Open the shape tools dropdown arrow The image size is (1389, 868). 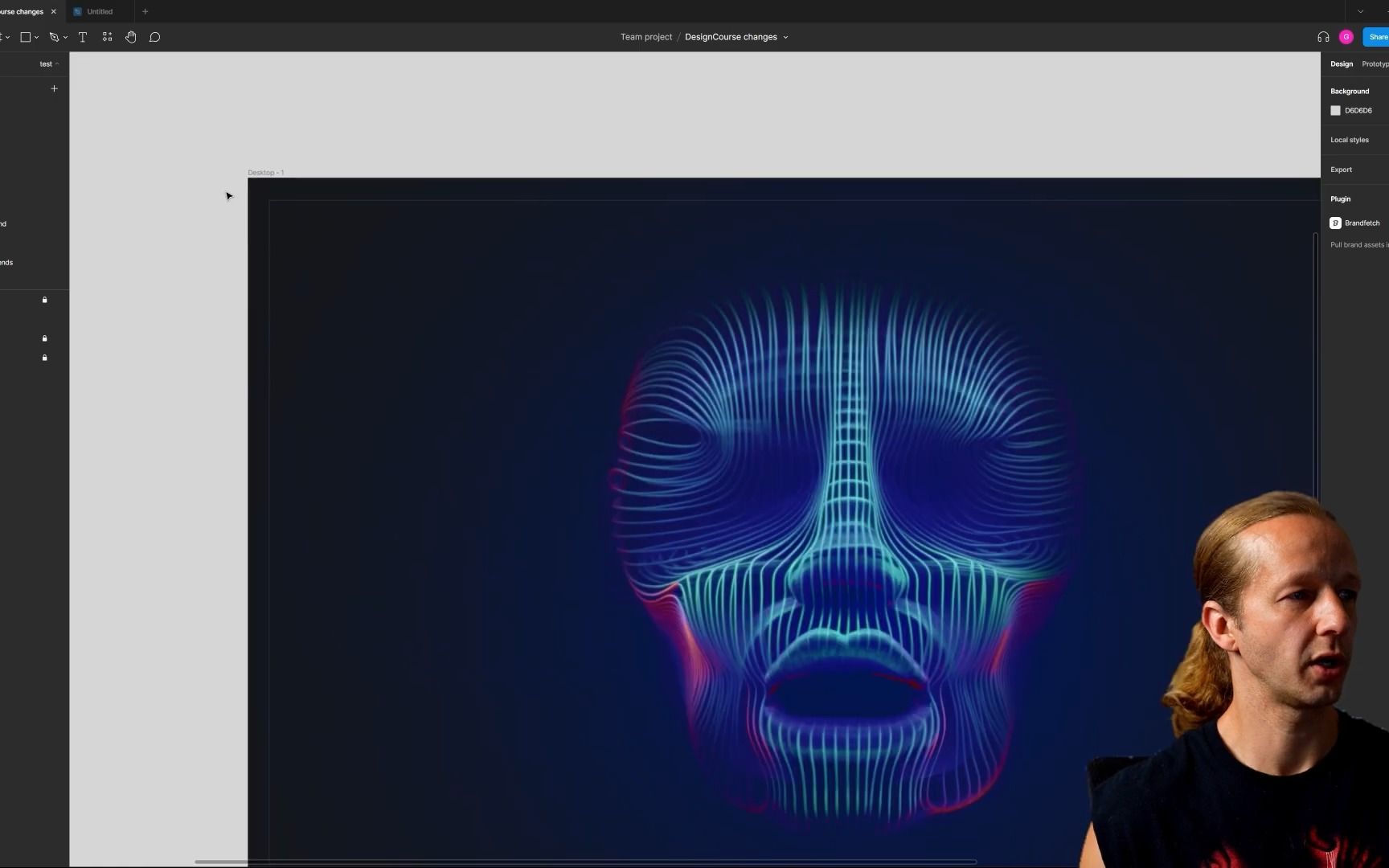[x=37, y=38]
